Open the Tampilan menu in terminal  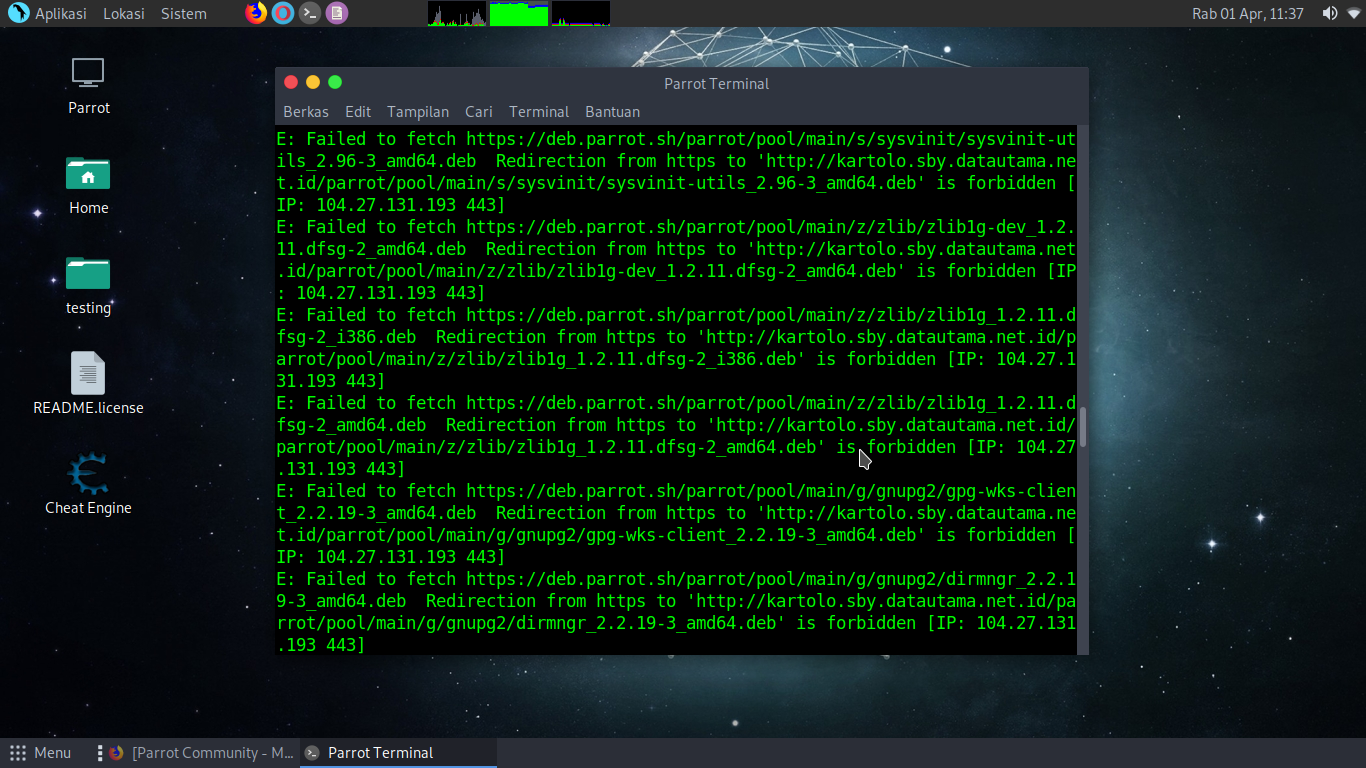(418, 112)
